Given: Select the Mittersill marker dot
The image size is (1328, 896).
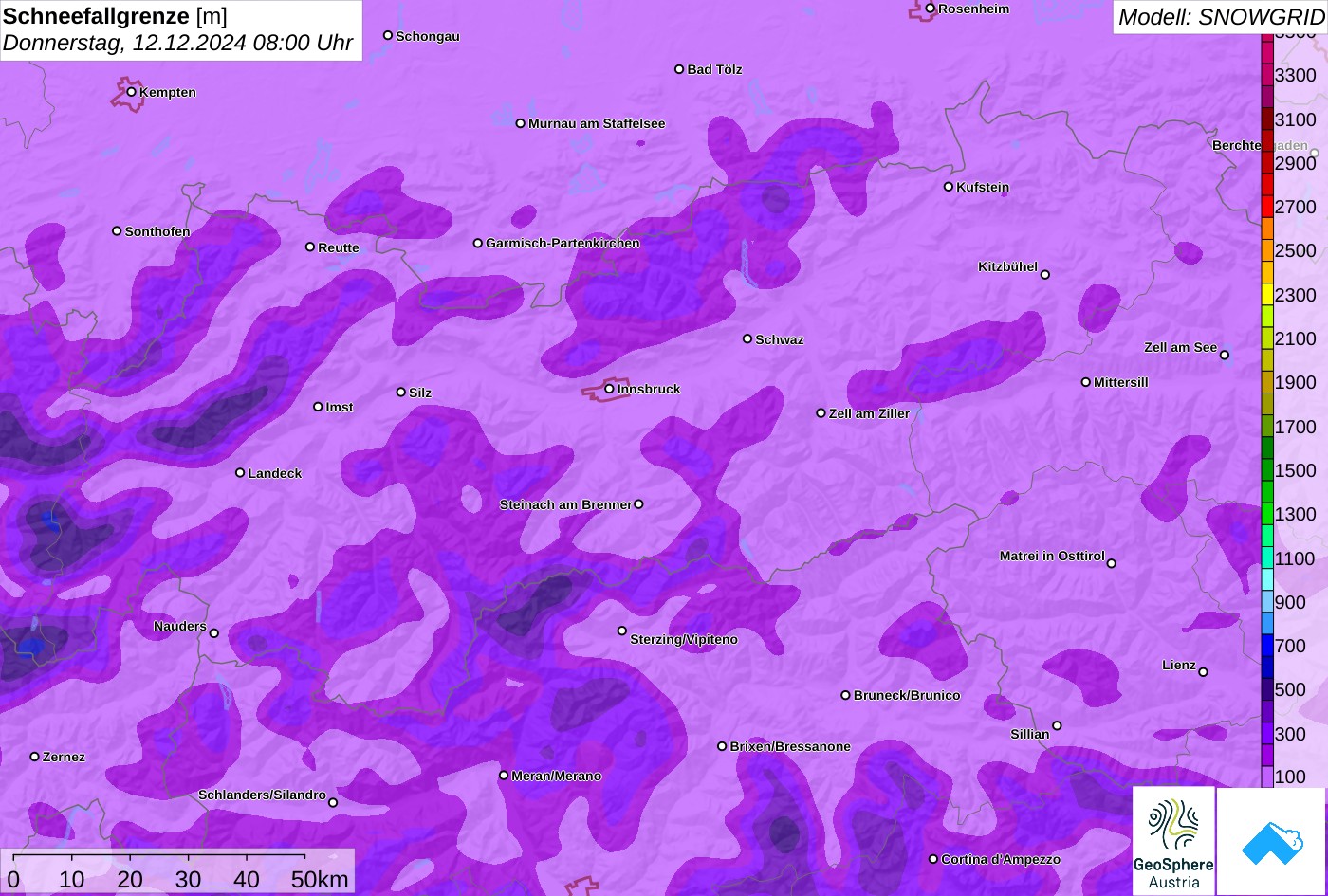Looking at the screenshot, I should point(1086,382).
